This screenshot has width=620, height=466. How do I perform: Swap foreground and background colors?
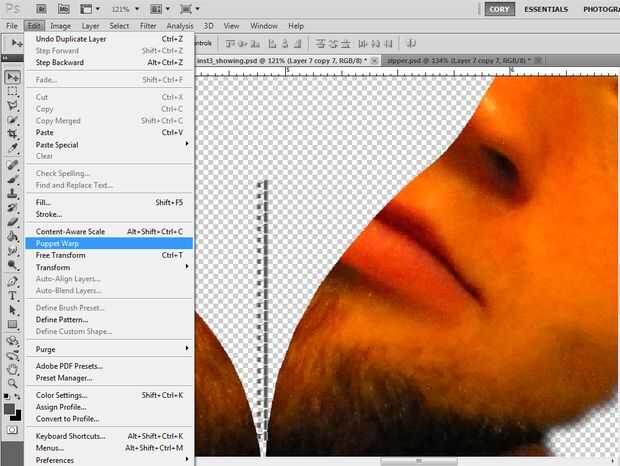[x=17, y=396]
